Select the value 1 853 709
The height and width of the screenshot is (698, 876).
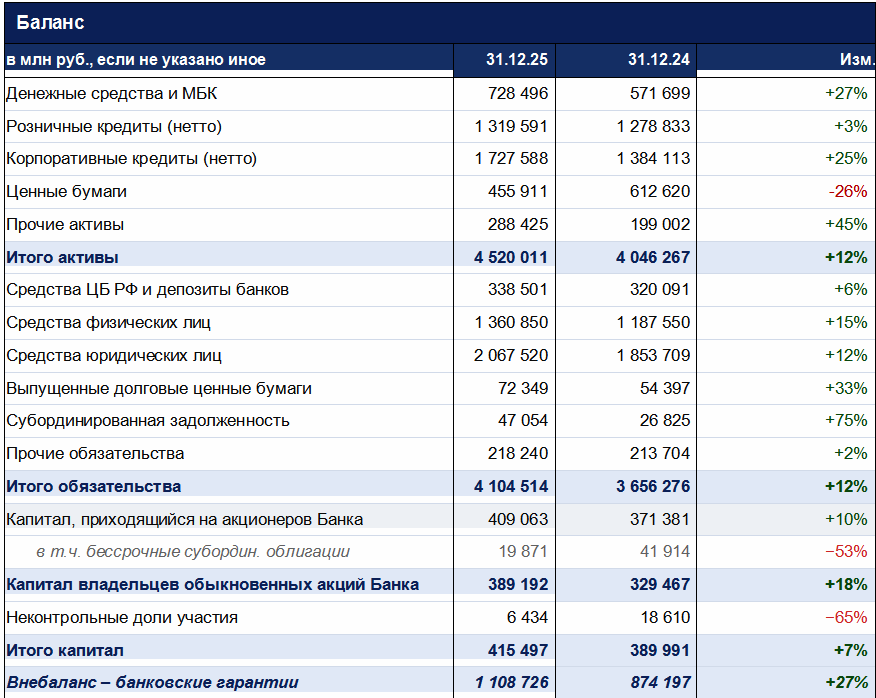point(654,355)
